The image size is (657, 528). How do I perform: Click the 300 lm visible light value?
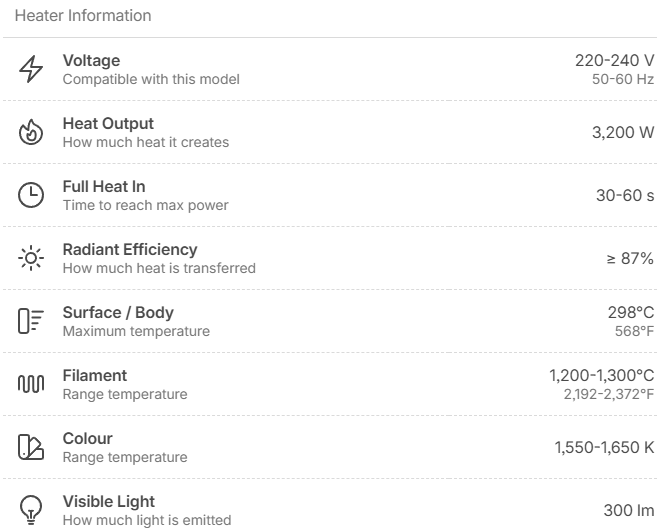click(x=629, y=510)
